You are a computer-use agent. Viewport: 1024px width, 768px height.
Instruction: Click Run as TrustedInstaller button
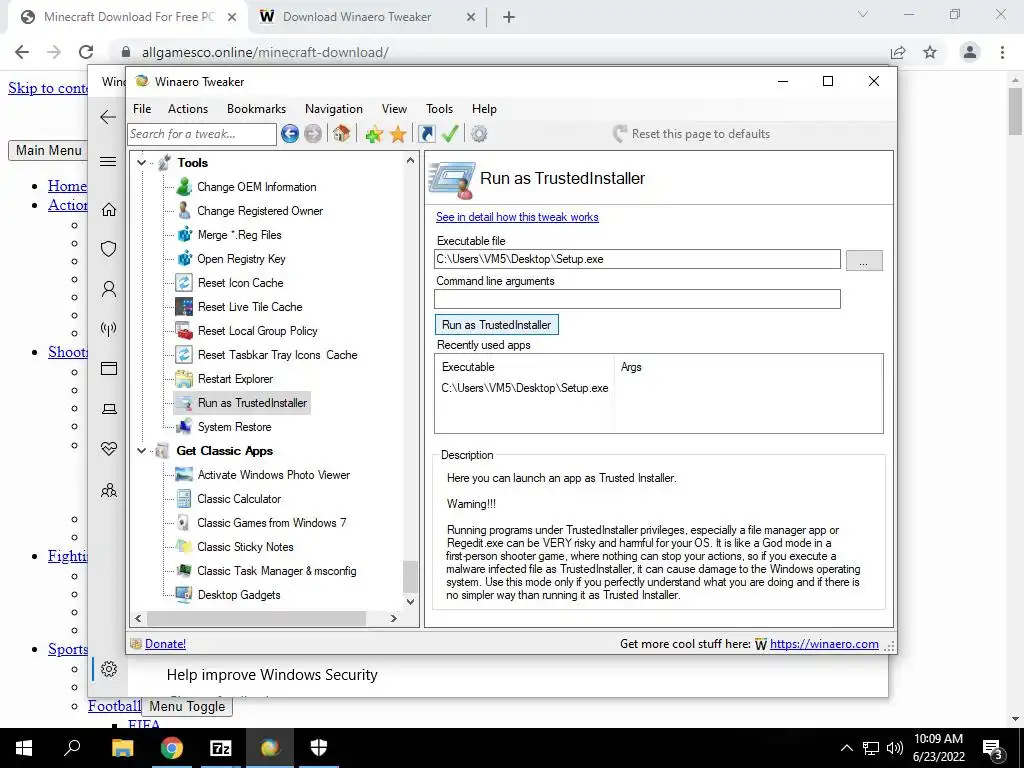point(496,325)
